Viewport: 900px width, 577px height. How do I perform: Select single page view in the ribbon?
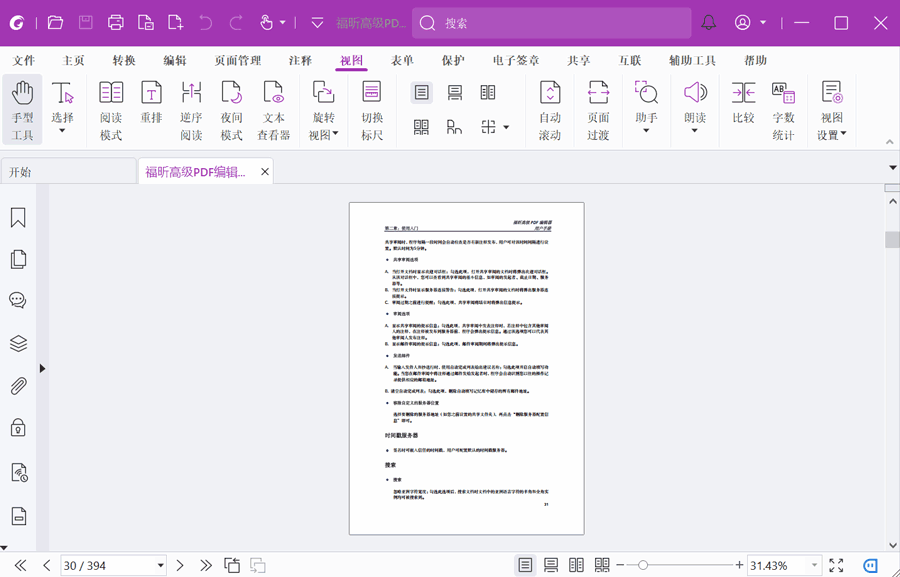[421, 92]
